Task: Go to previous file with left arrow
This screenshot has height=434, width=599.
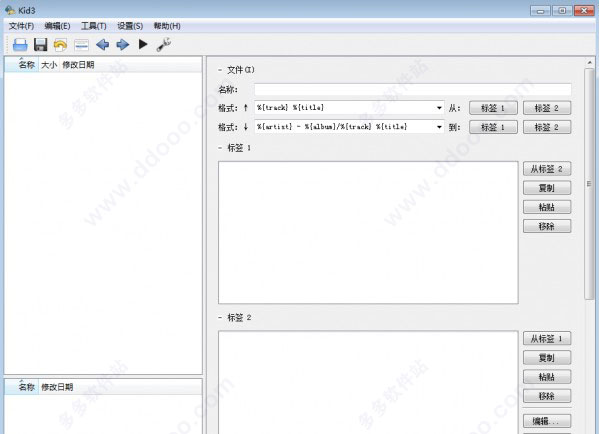Action: tap(102, 45)
